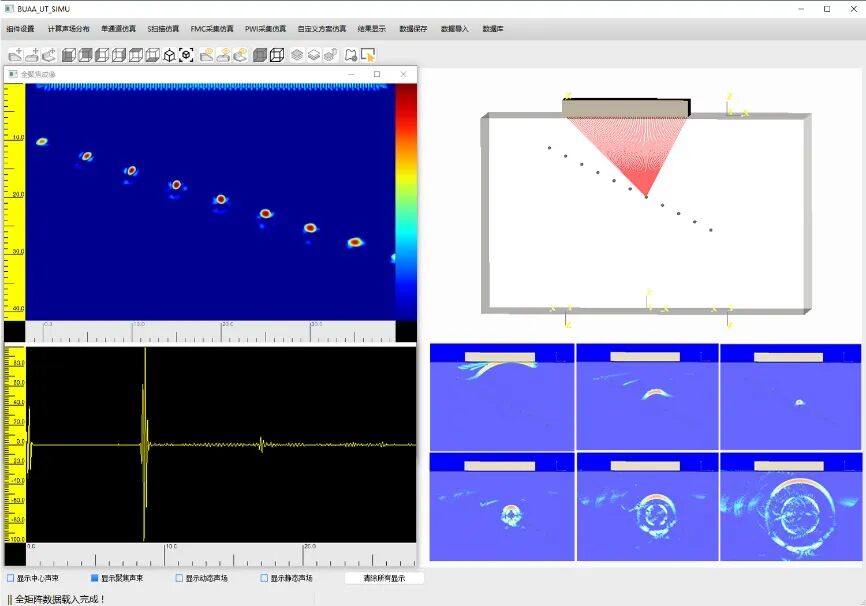Open the 数据库 menu
Screen dimensions: 866x606
493,29
